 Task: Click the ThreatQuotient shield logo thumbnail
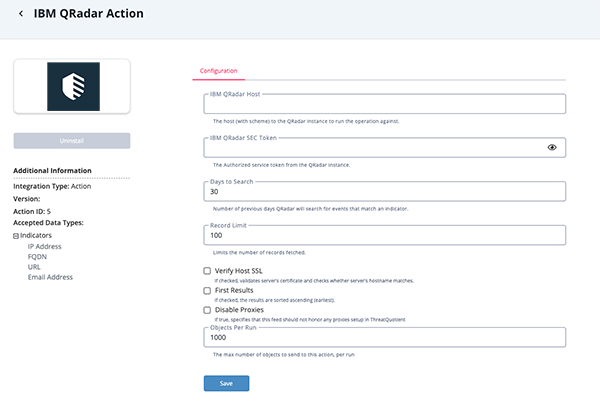tap(73, 86)
